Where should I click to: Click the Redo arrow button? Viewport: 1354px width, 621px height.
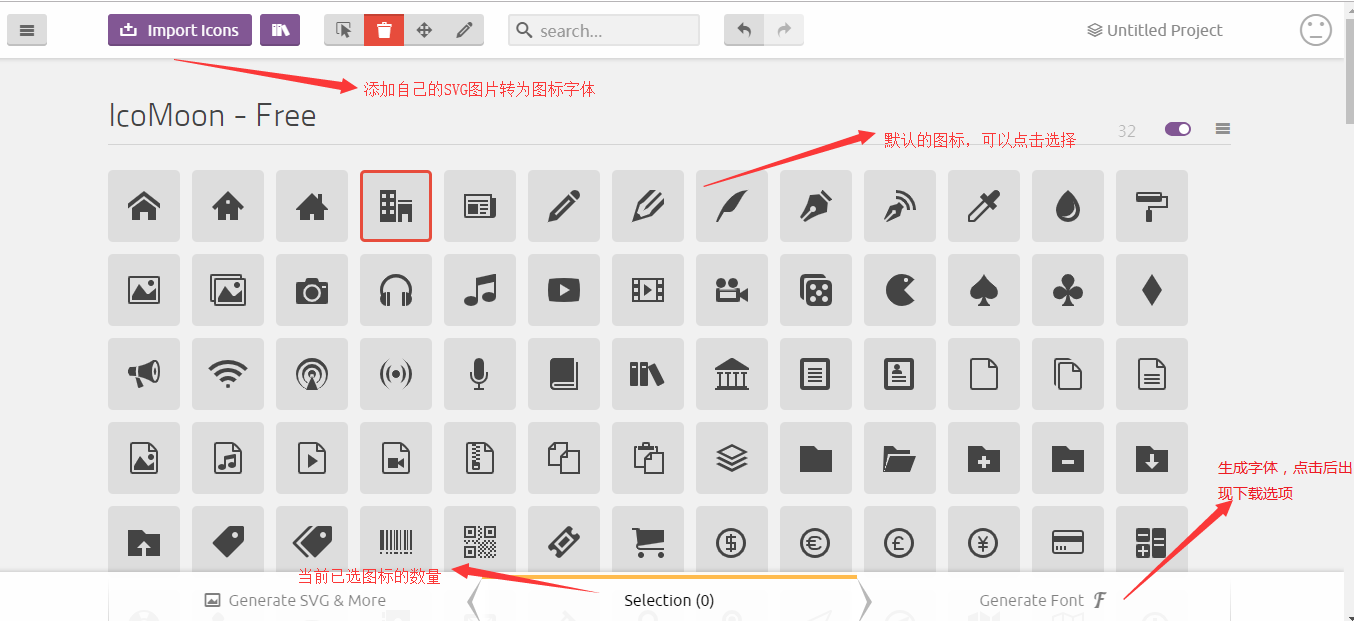click(x=784, y=30)
